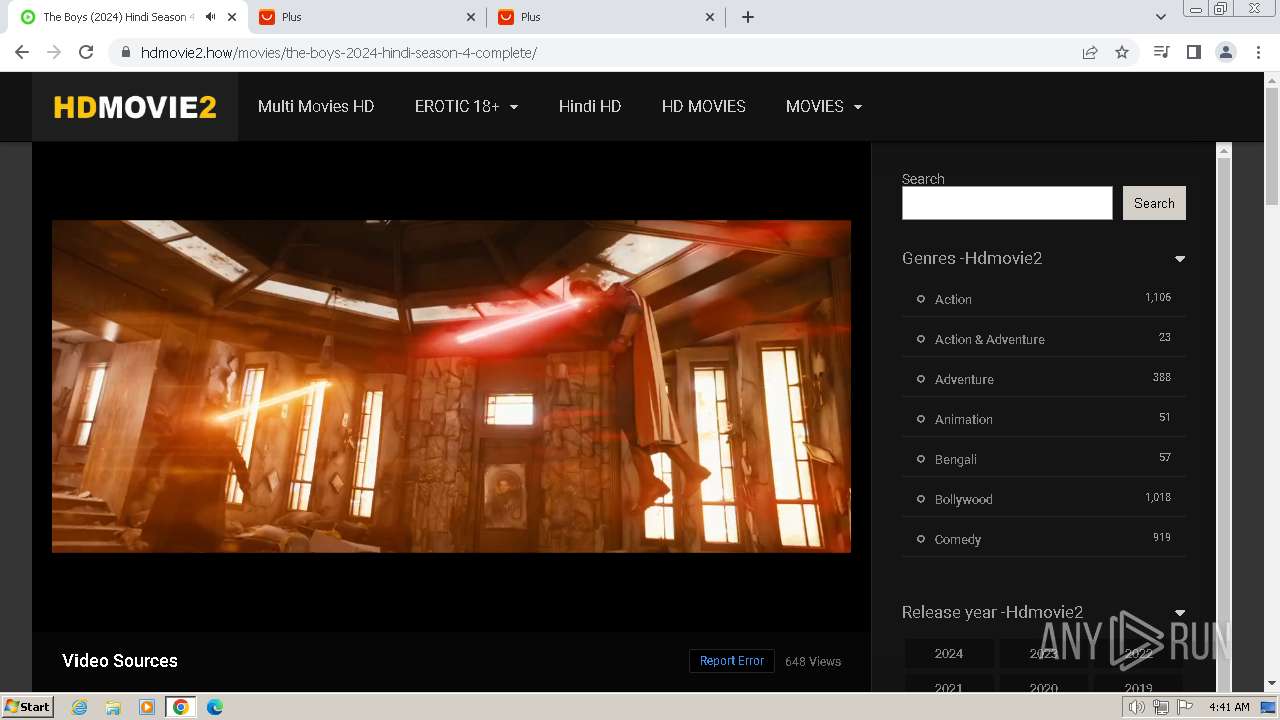Open HD MOVIES menu item
The image size is (1280, 720).
pyautogui.click(x=704, y=106)
